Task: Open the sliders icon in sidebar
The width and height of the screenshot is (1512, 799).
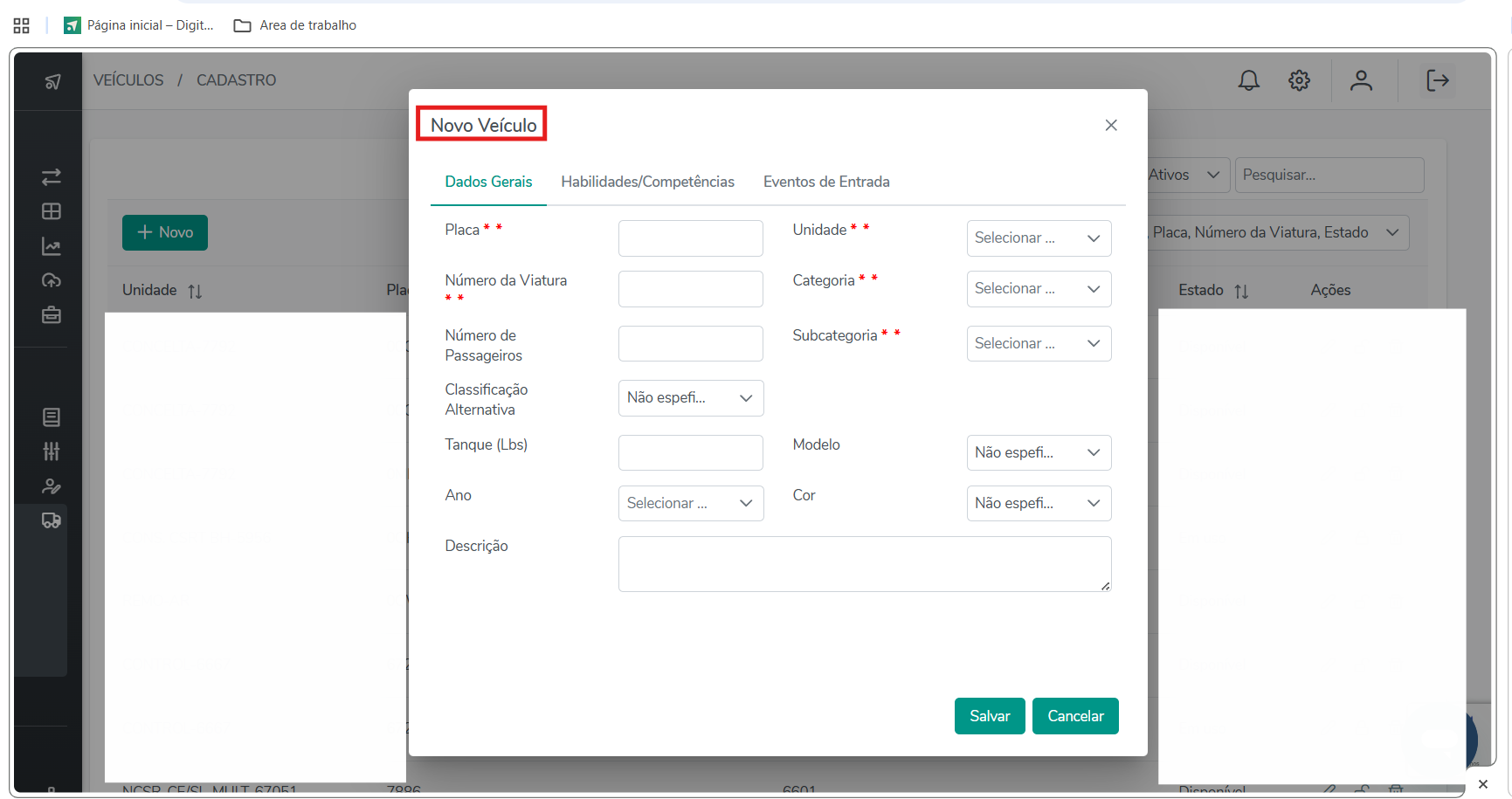Action: coord(52,451)
